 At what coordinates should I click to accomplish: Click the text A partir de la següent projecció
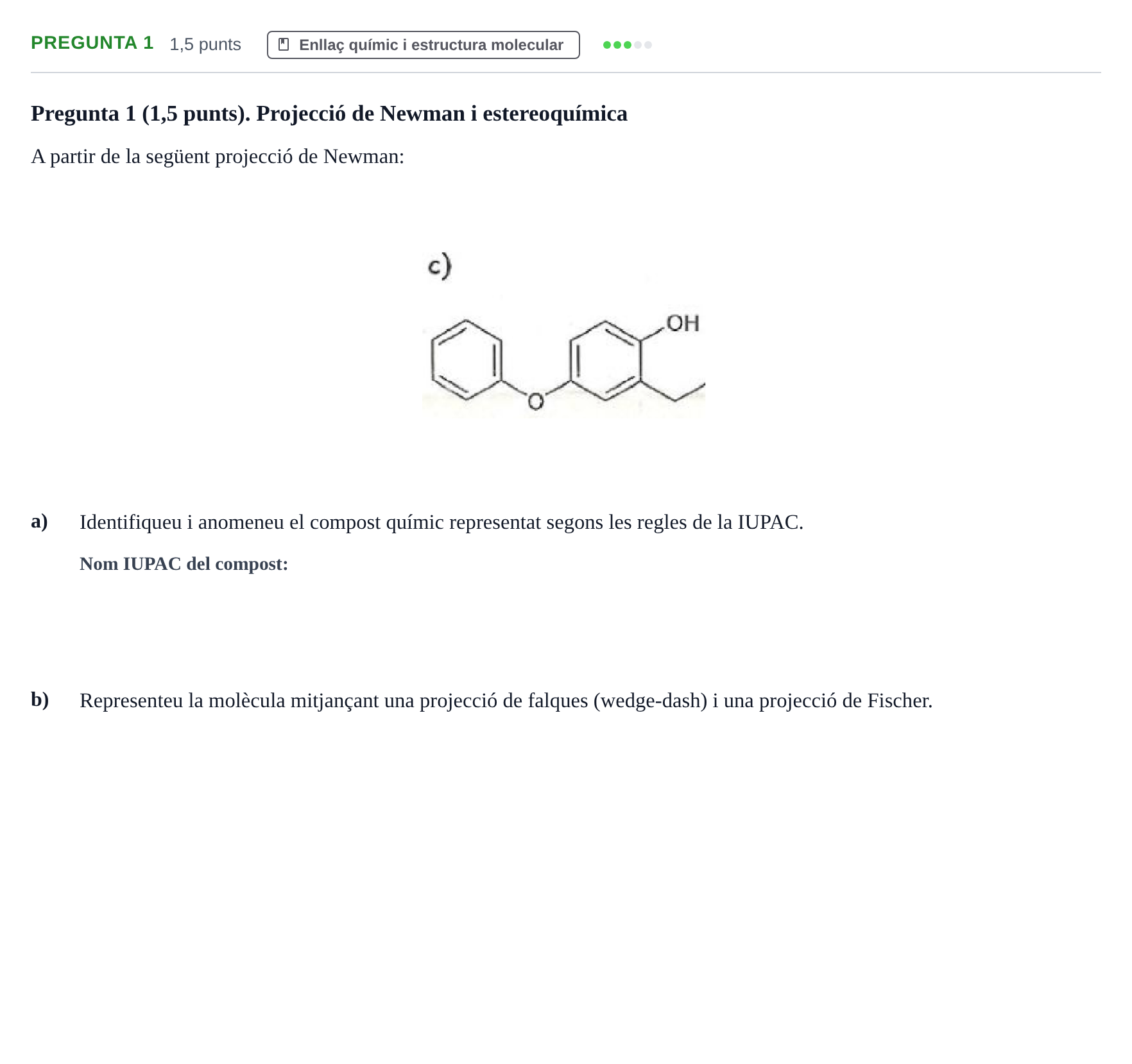coord(218,157)
